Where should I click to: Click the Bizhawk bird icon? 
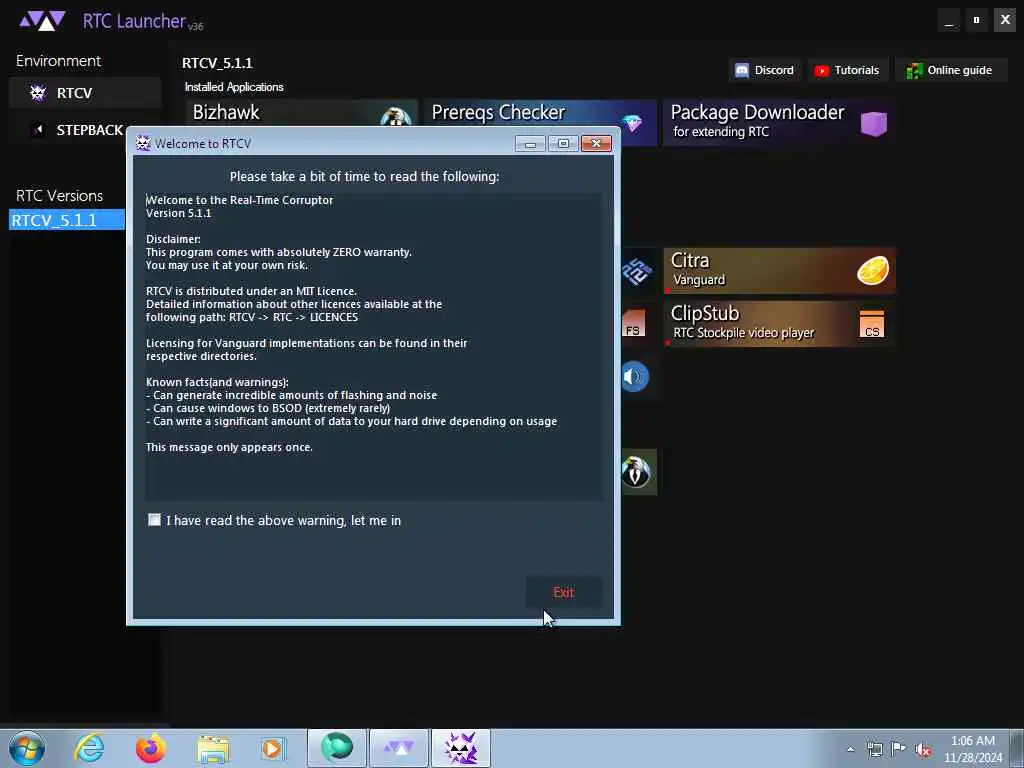click(396, 117)
